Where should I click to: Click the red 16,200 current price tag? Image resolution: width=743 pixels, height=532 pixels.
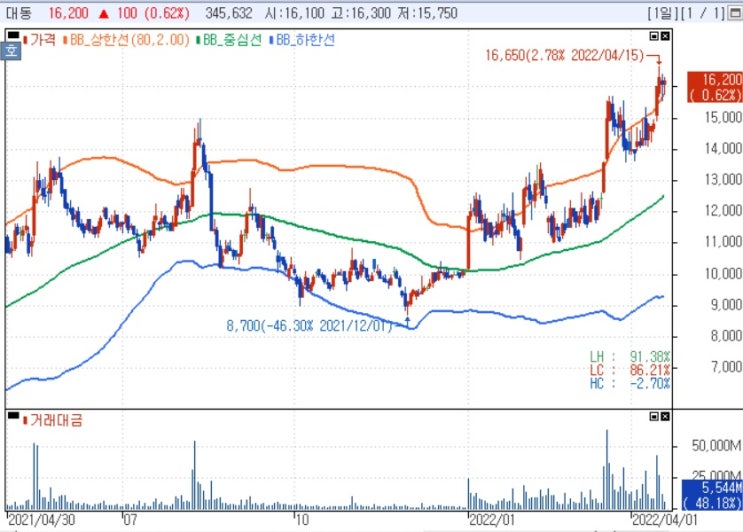point(715,87)
